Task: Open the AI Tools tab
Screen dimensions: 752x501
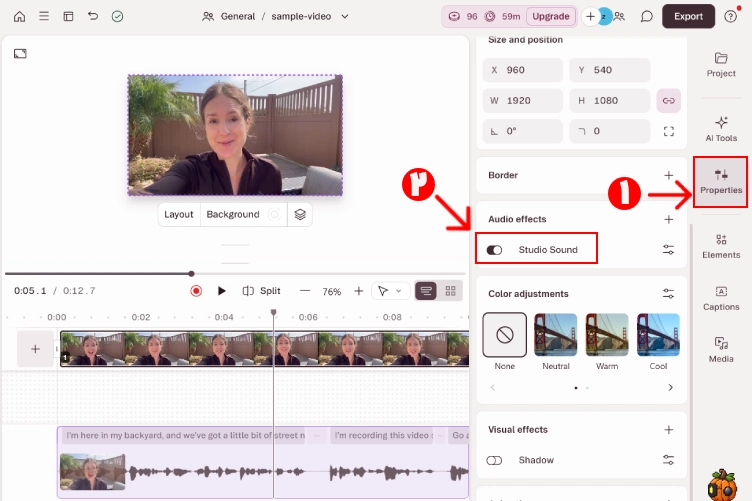Action: (x=721, y=129)
